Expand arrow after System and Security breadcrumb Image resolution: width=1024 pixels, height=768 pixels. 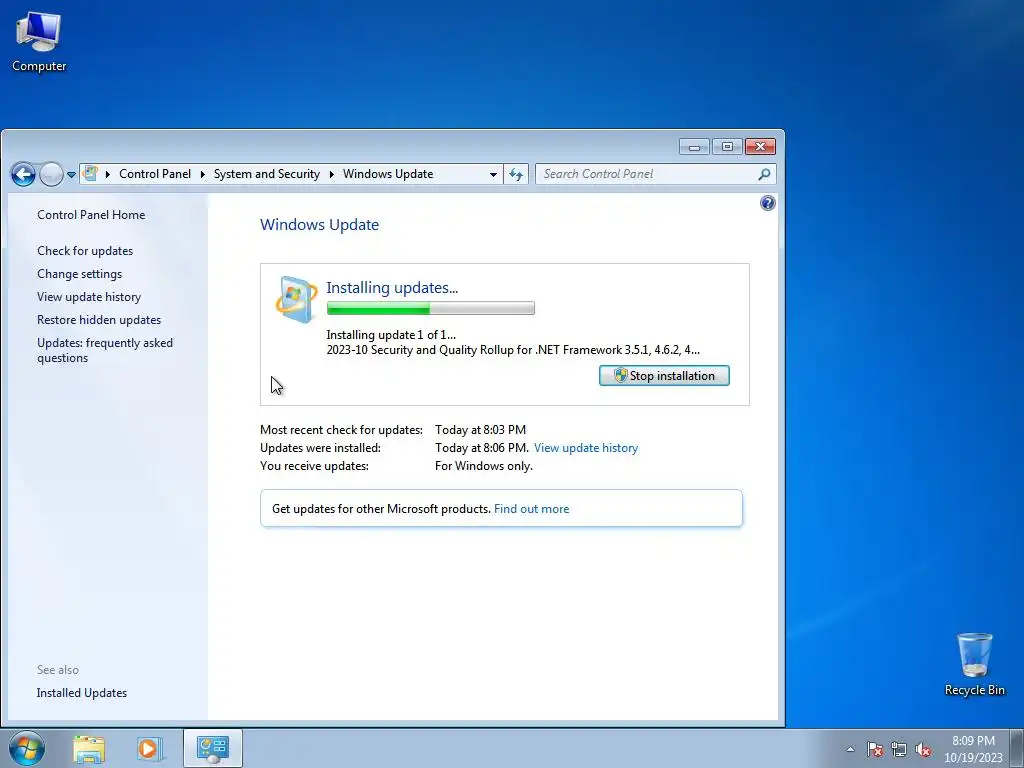(332, 174)
